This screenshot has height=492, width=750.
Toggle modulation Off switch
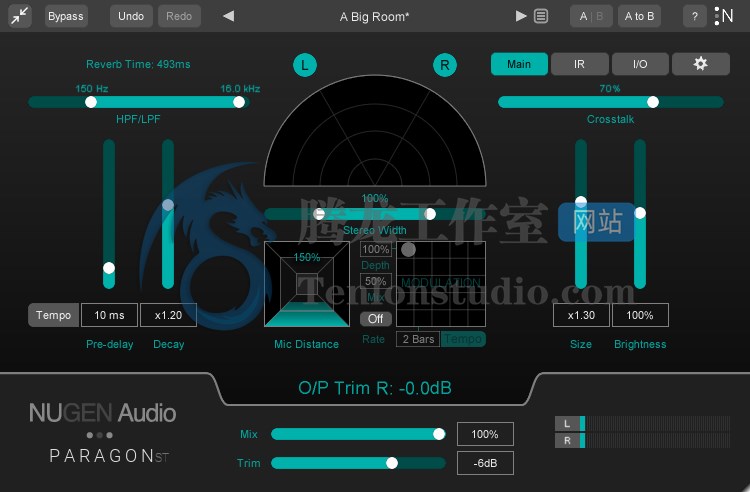(x=375, y=318)
